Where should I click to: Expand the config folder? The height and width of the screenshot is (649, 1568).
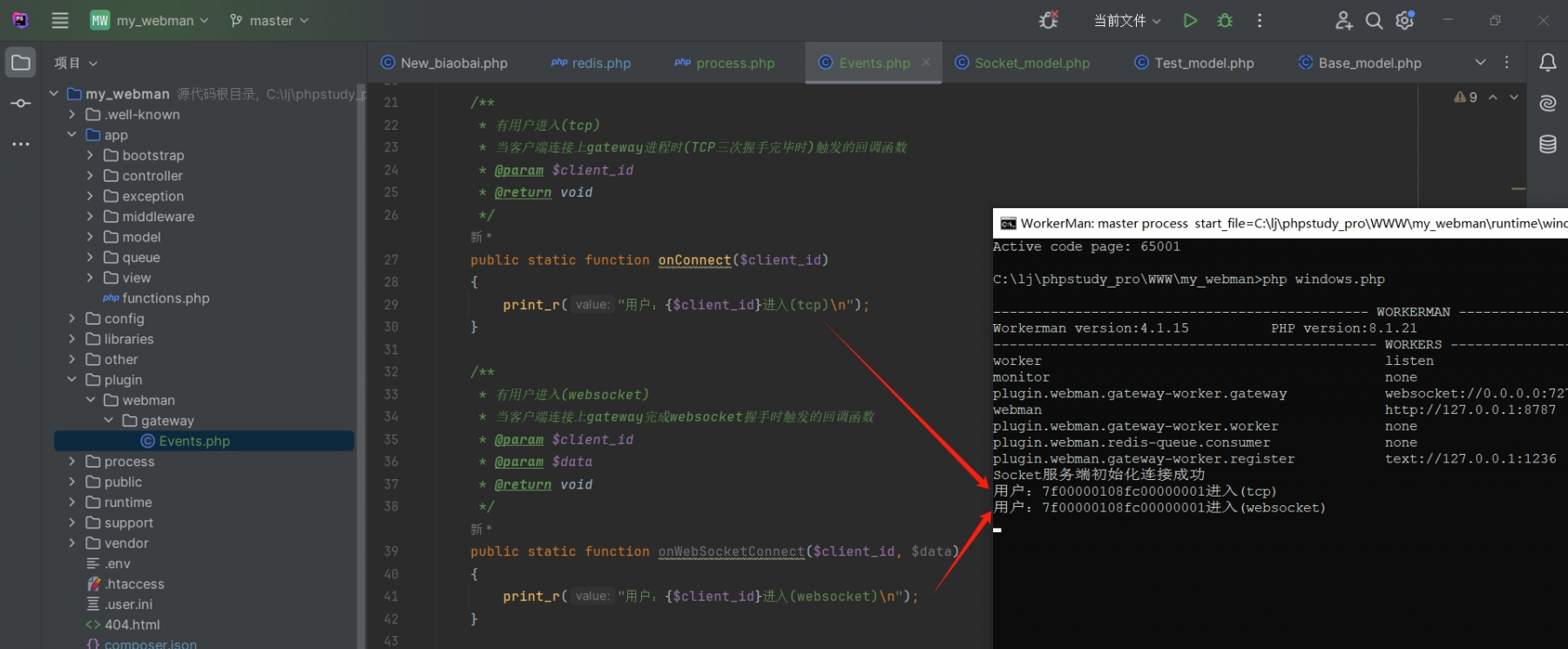(72, 318)
